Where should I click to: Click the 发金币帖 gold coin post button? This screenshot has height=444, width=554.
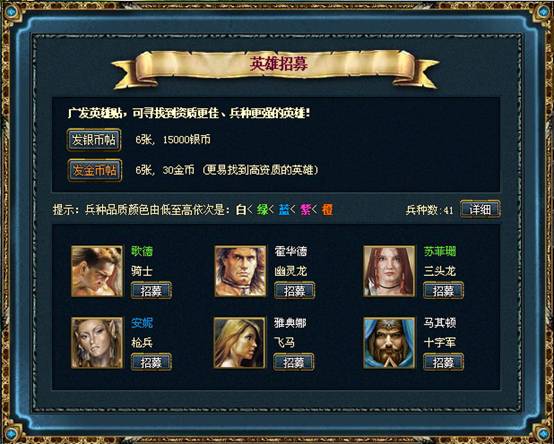(x=94, y=171)
